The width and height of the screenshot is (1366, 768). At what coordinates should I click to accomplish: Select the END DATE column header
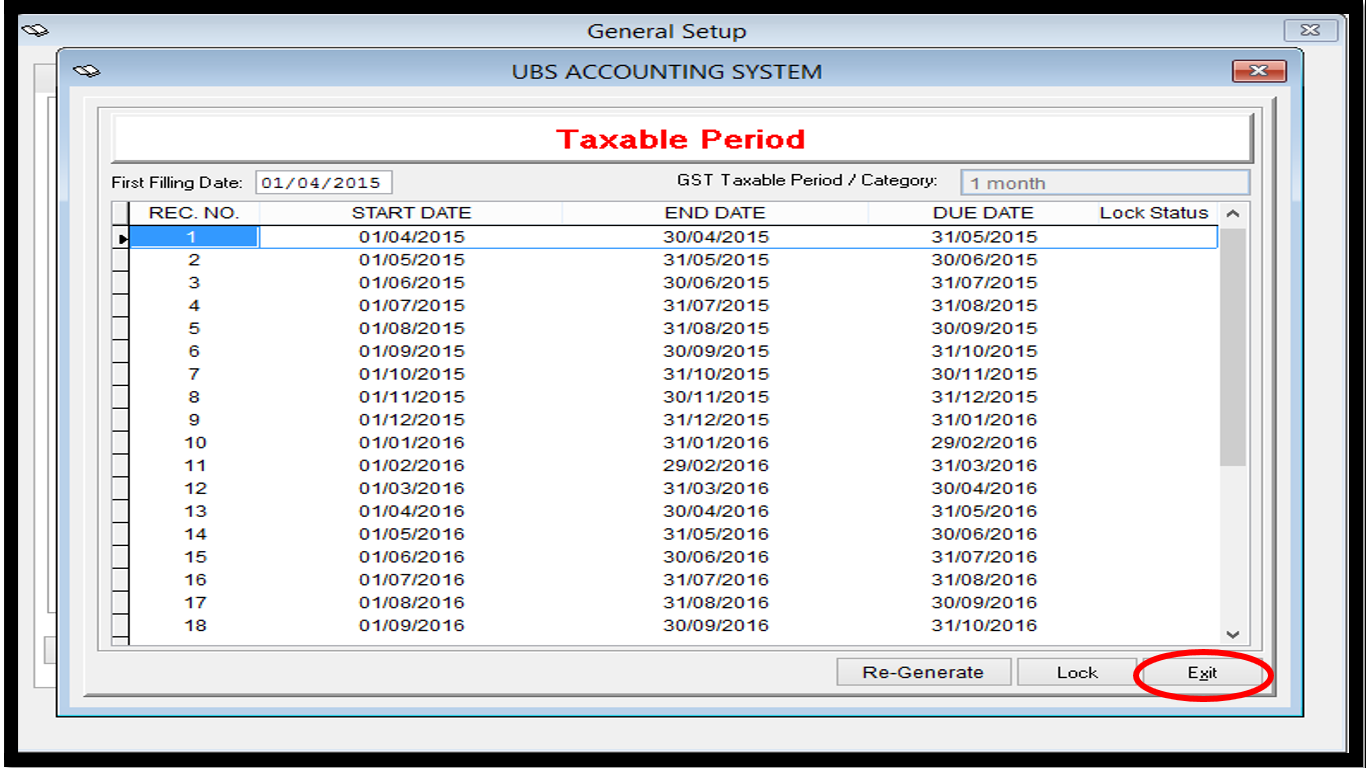pyautogui.click(x=715, y=213)
